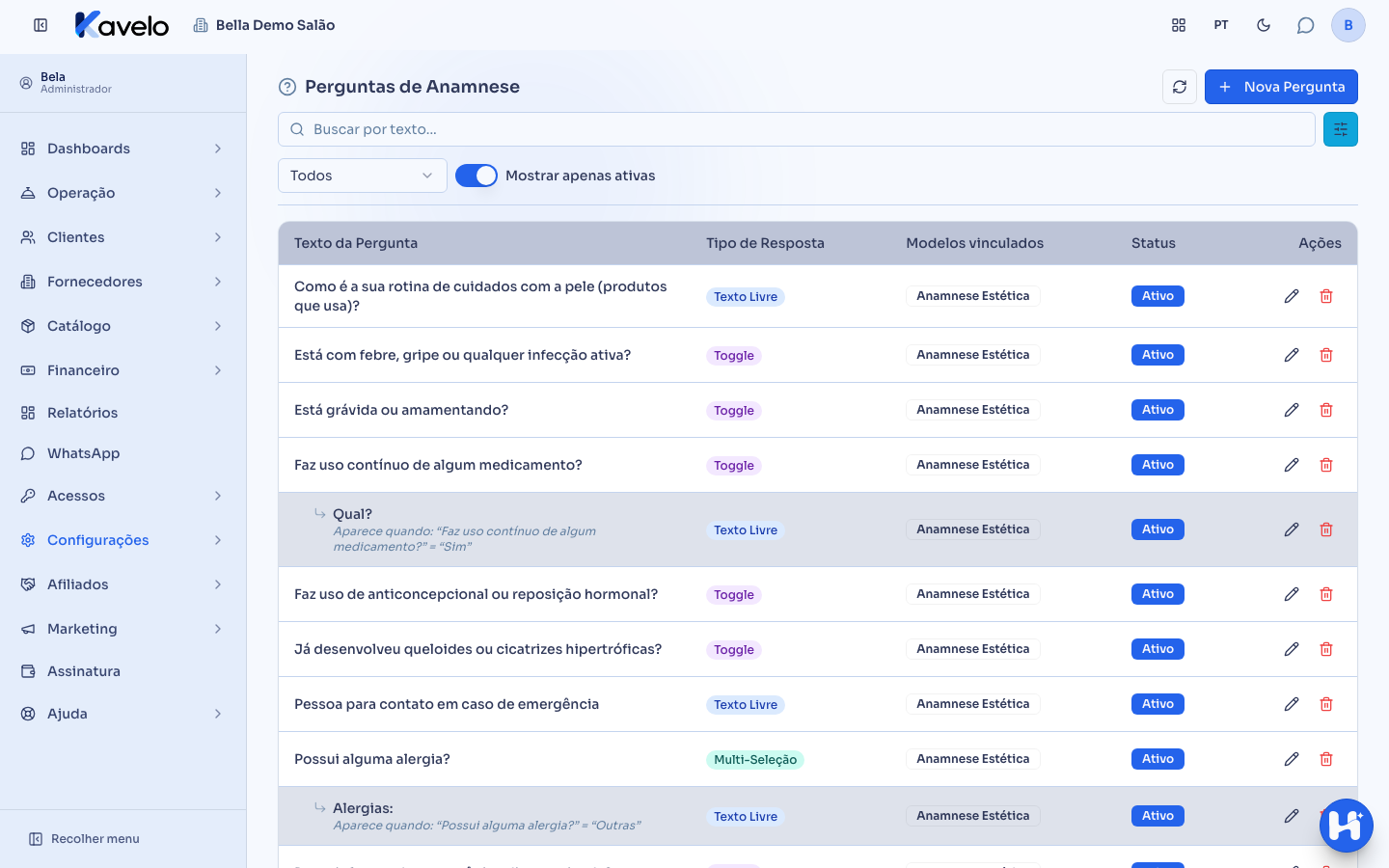Delete the anticoncepcional question
This screenshot has width=1389, height=868.
coord(1326,594)
